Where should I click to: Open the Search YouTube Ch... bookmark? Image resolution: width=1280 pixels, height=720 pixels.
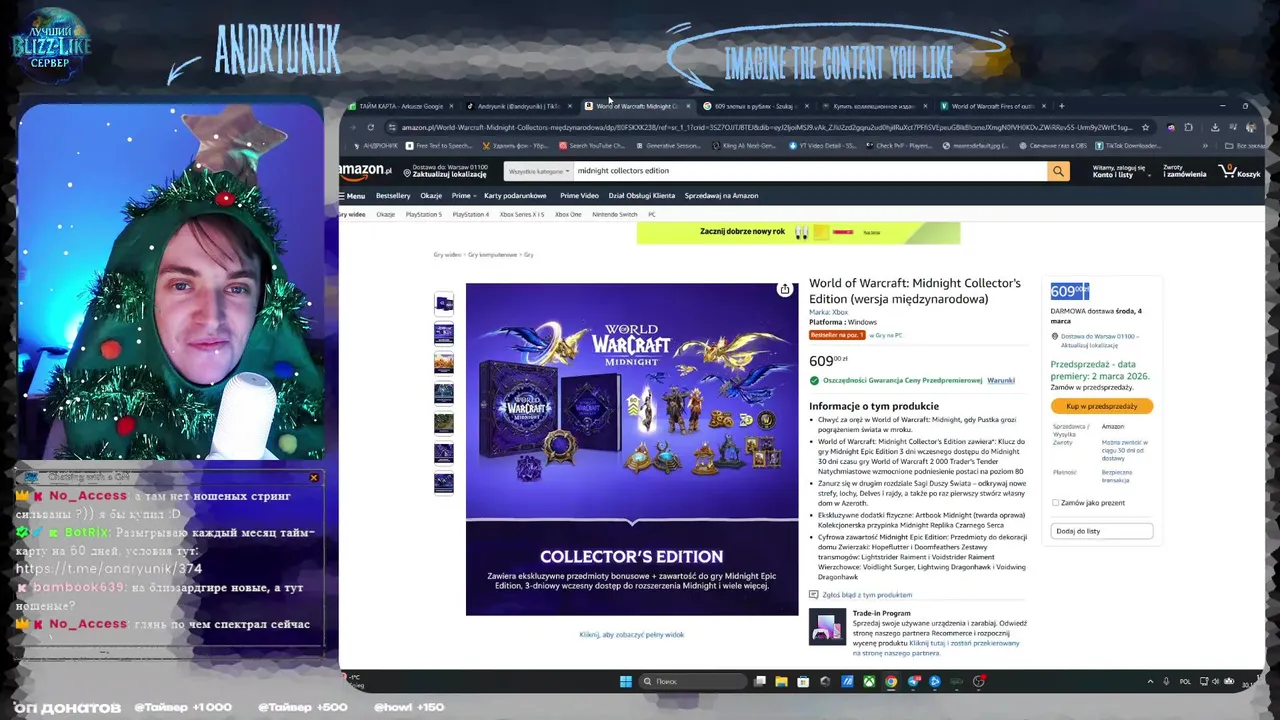coord(592,146)
